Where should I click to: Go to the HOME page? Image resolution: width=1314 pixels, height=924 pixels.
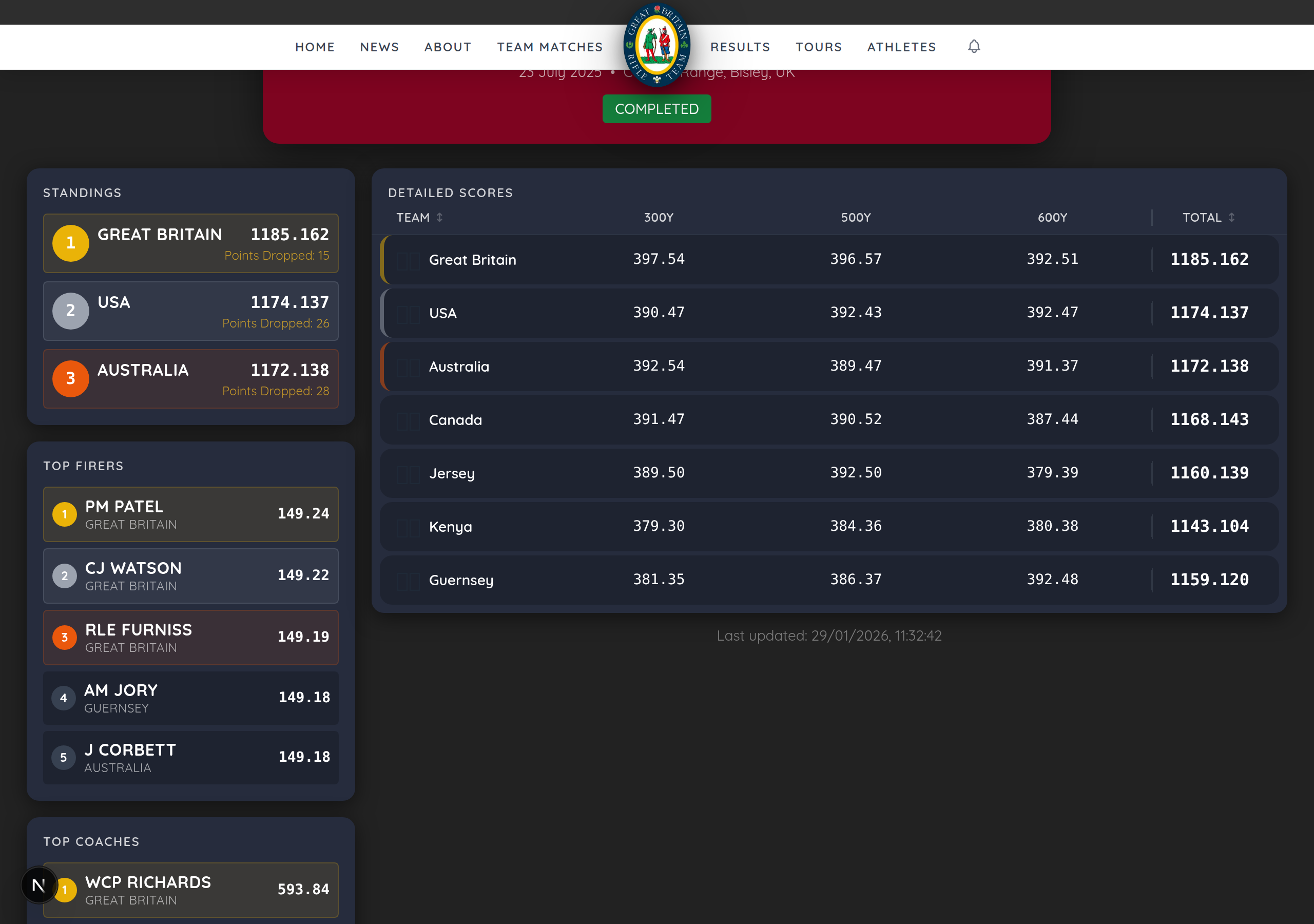point(315,47)
